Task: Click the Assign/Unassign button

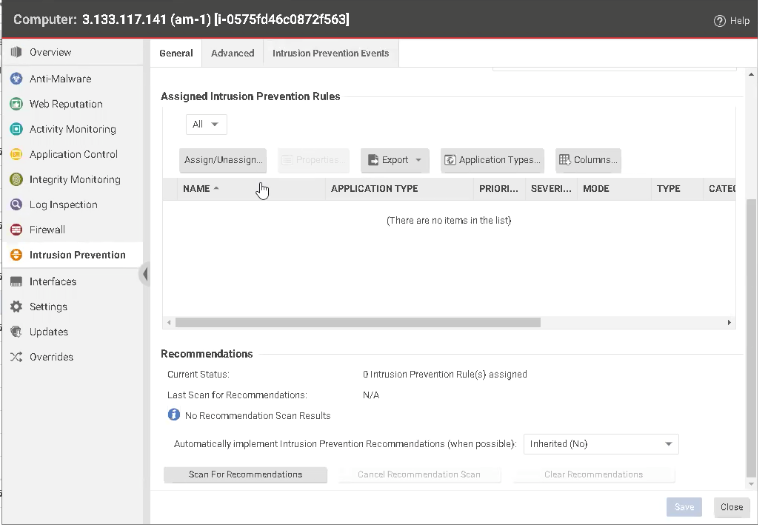Action: tap(222, 160)
